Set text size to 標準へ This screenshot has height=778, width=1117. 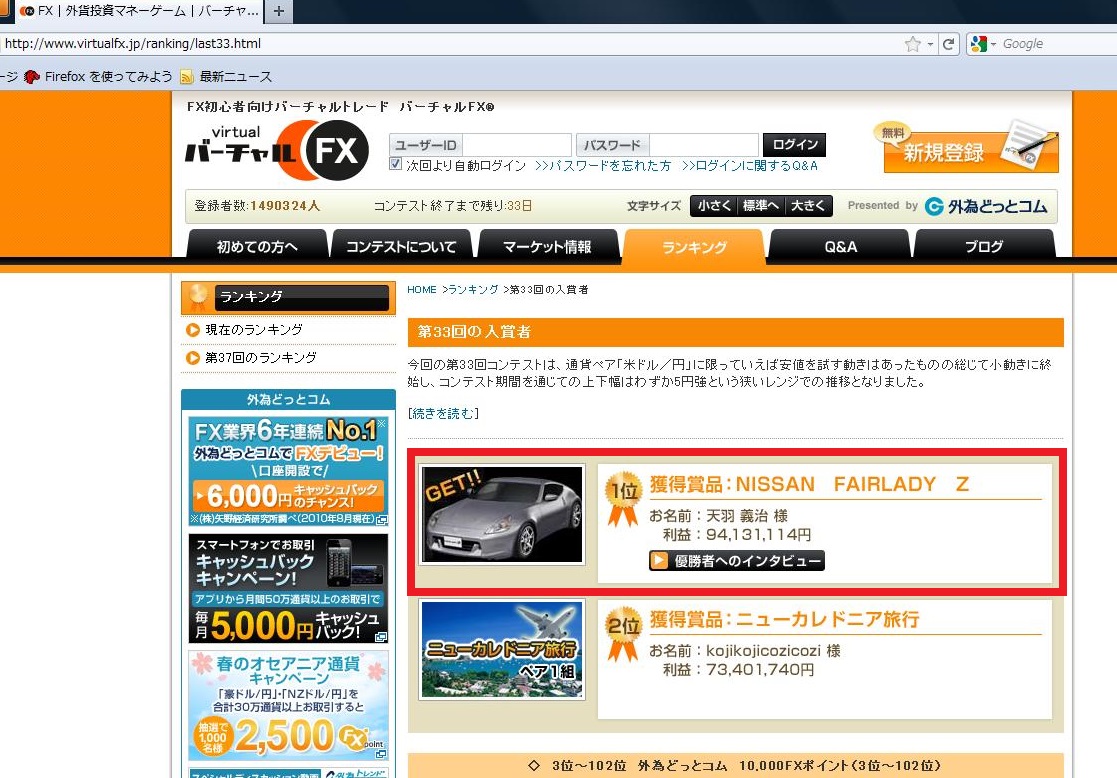(760, 206)
